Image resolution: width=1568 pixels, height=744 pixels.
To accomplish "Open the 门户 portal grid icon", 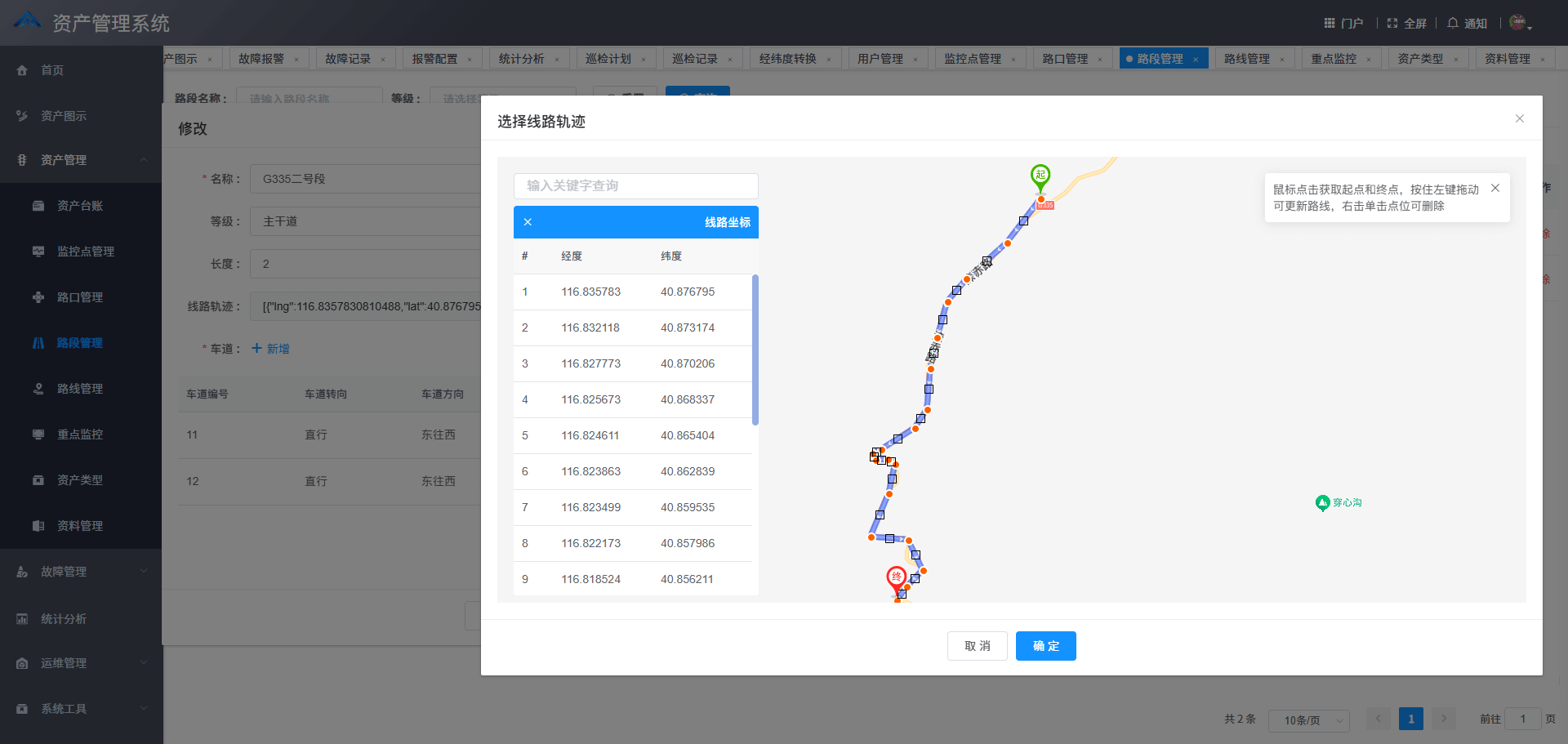I will click(x=1330, y=23).
